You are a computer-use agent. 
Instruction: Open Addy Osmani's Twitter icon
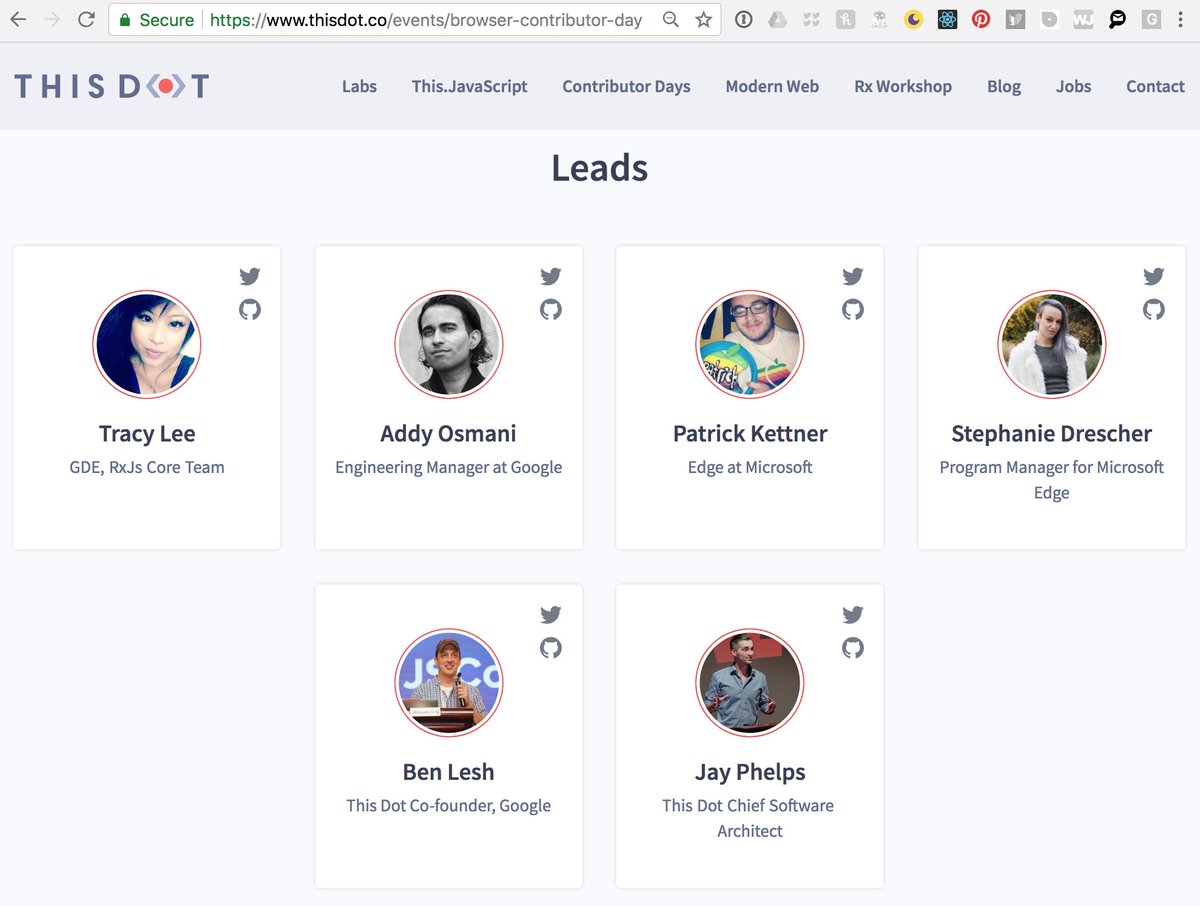[x=551, y=276]
